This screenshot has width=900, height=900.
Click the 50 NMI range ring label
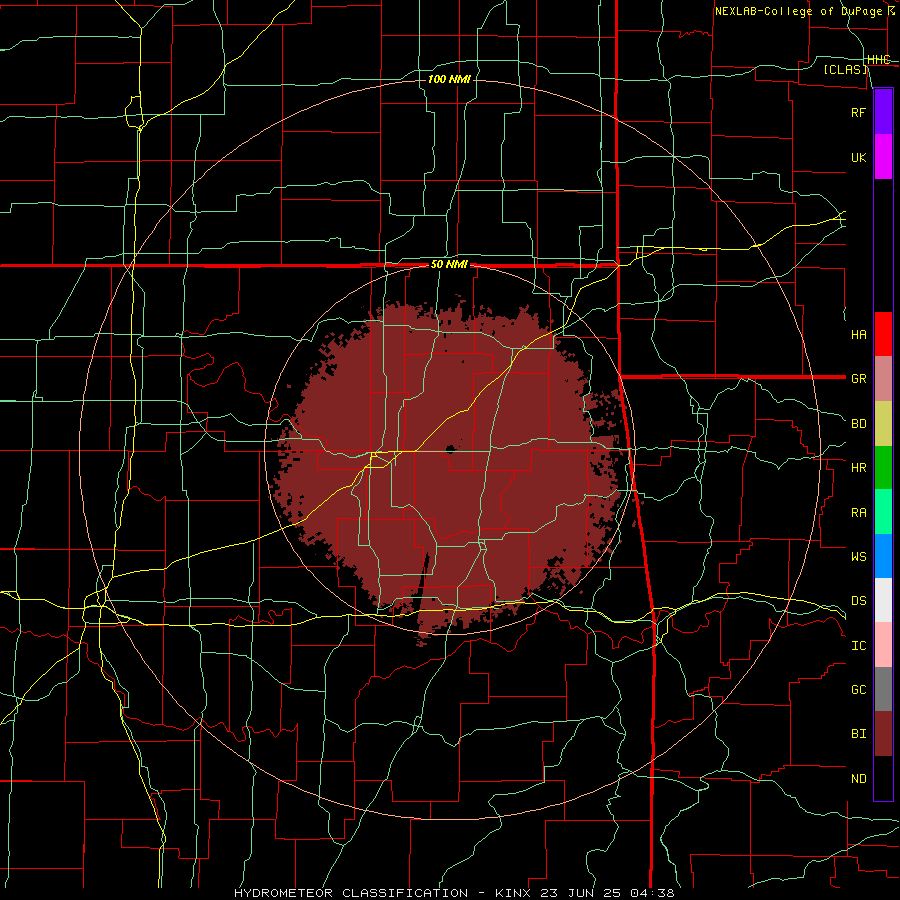tap(449, 264)
